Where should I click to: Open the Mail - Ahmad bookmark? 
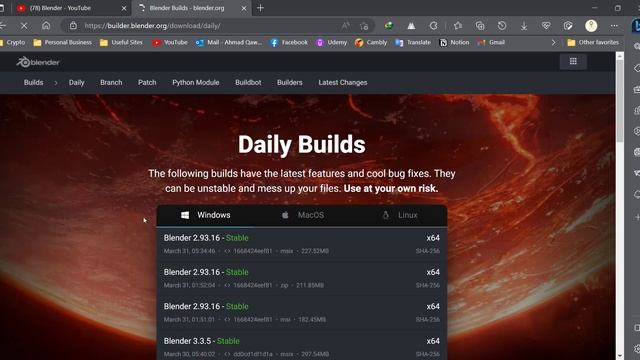coord(229,42)
